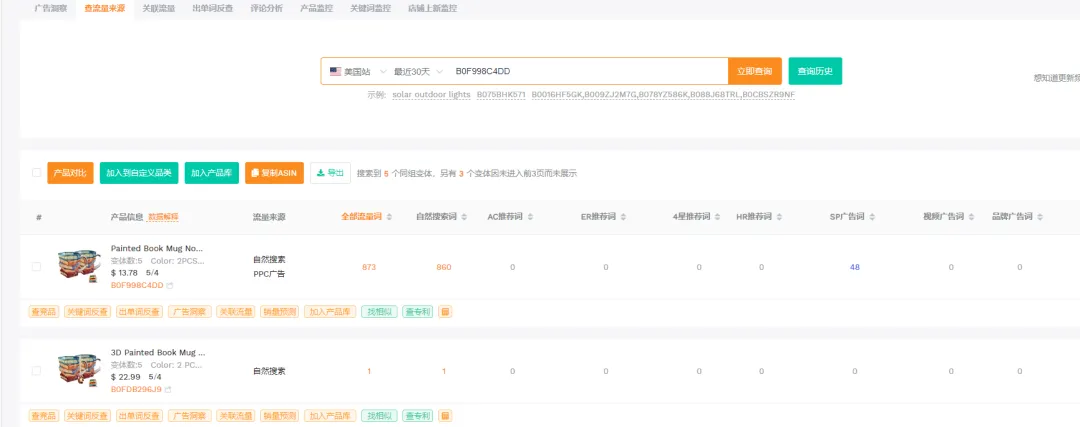Check the box for B0F998C4DD row
1080x427 pixels.
pos(37,267)
